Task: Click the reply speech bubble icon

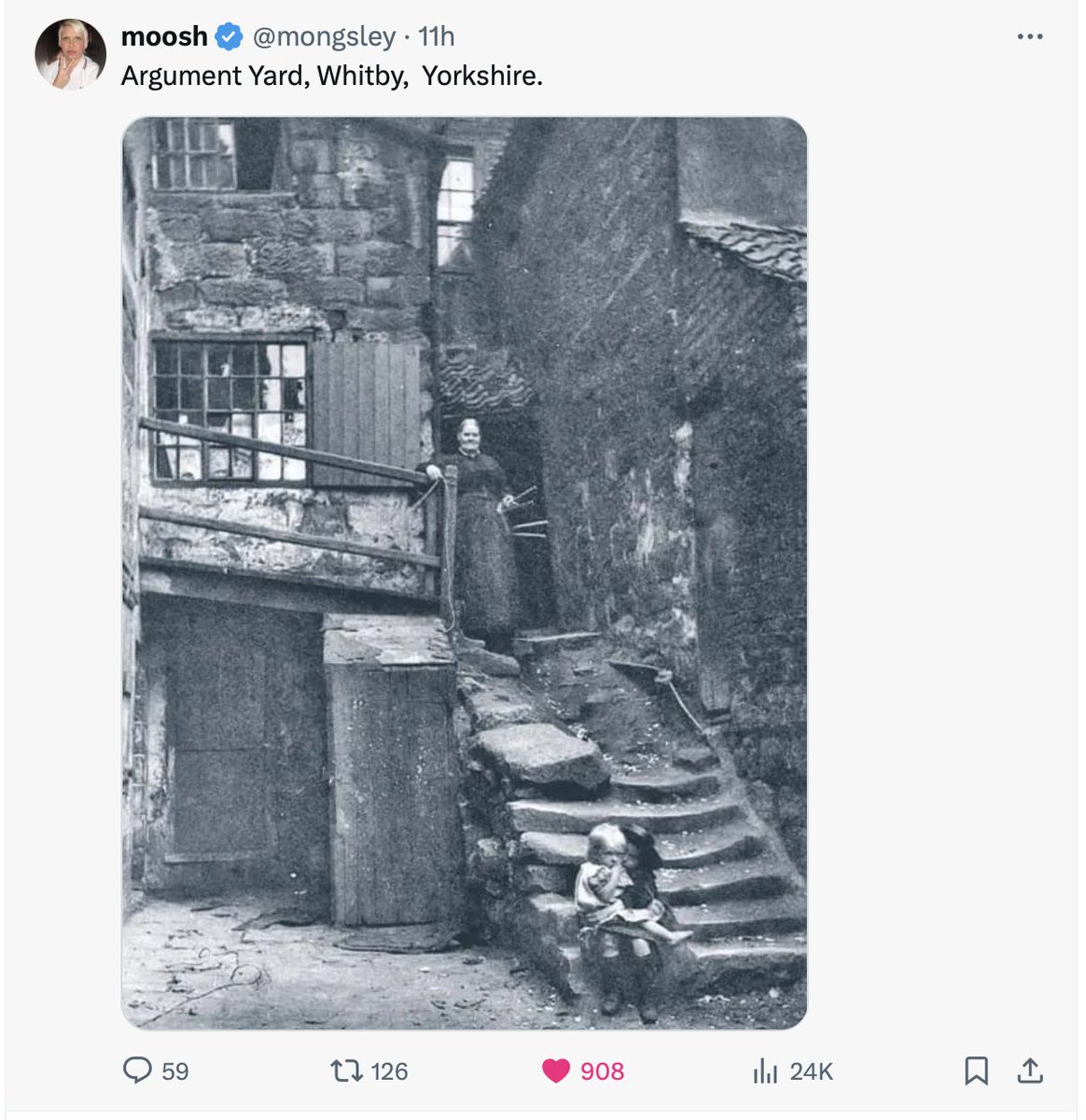Action: [137, 1070]
